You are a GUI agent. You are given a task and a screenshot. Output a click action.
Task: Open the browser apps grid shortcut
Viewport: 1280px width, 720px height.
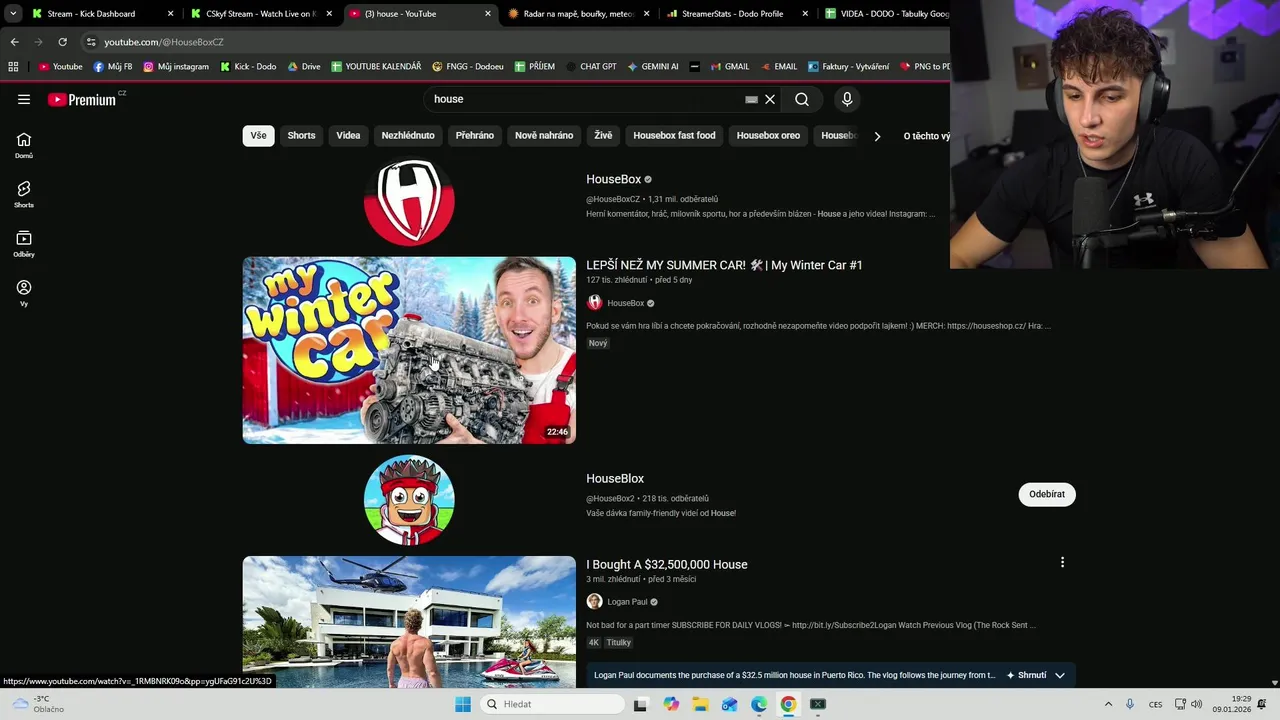(x=13, y=66)
